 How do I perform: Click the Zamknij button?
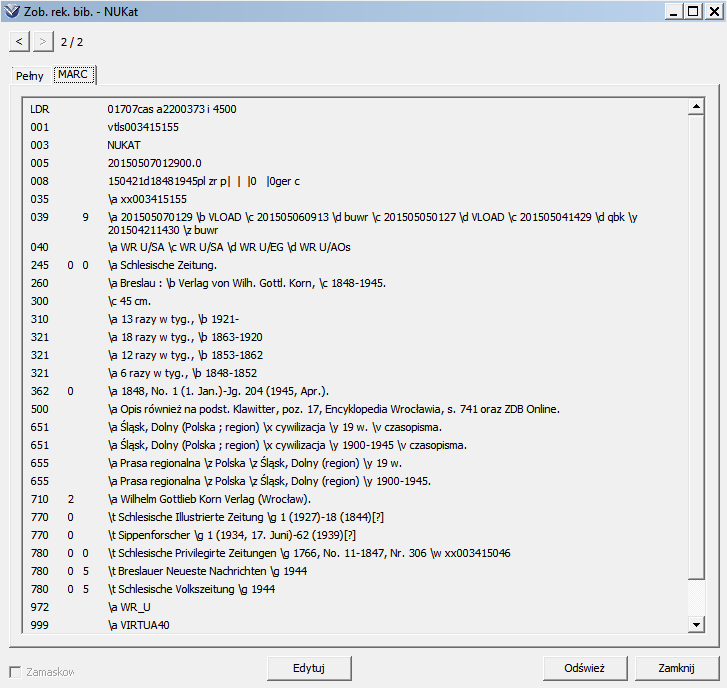[x=676, y=668]
